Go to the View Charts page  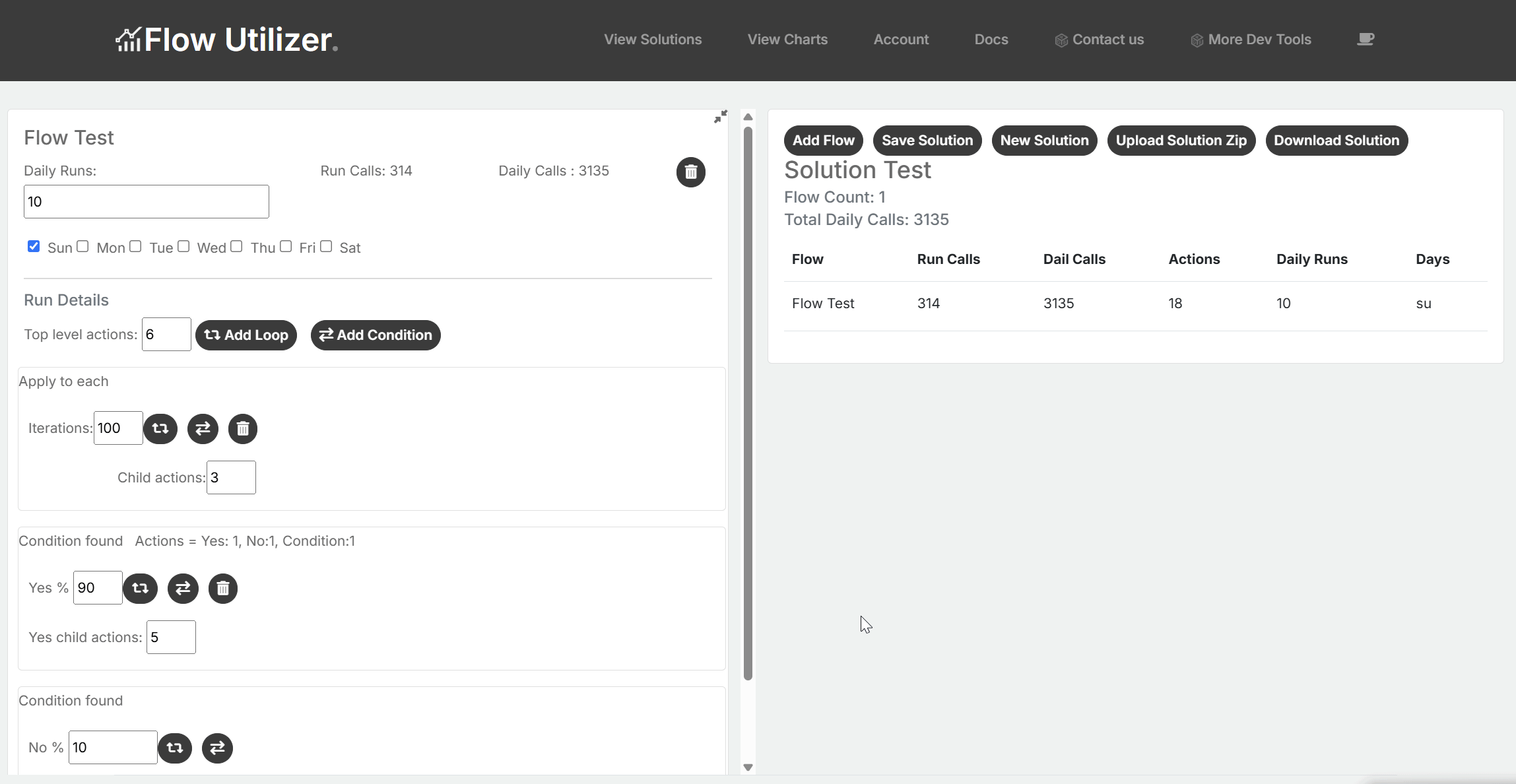click(x=787, y=40)
